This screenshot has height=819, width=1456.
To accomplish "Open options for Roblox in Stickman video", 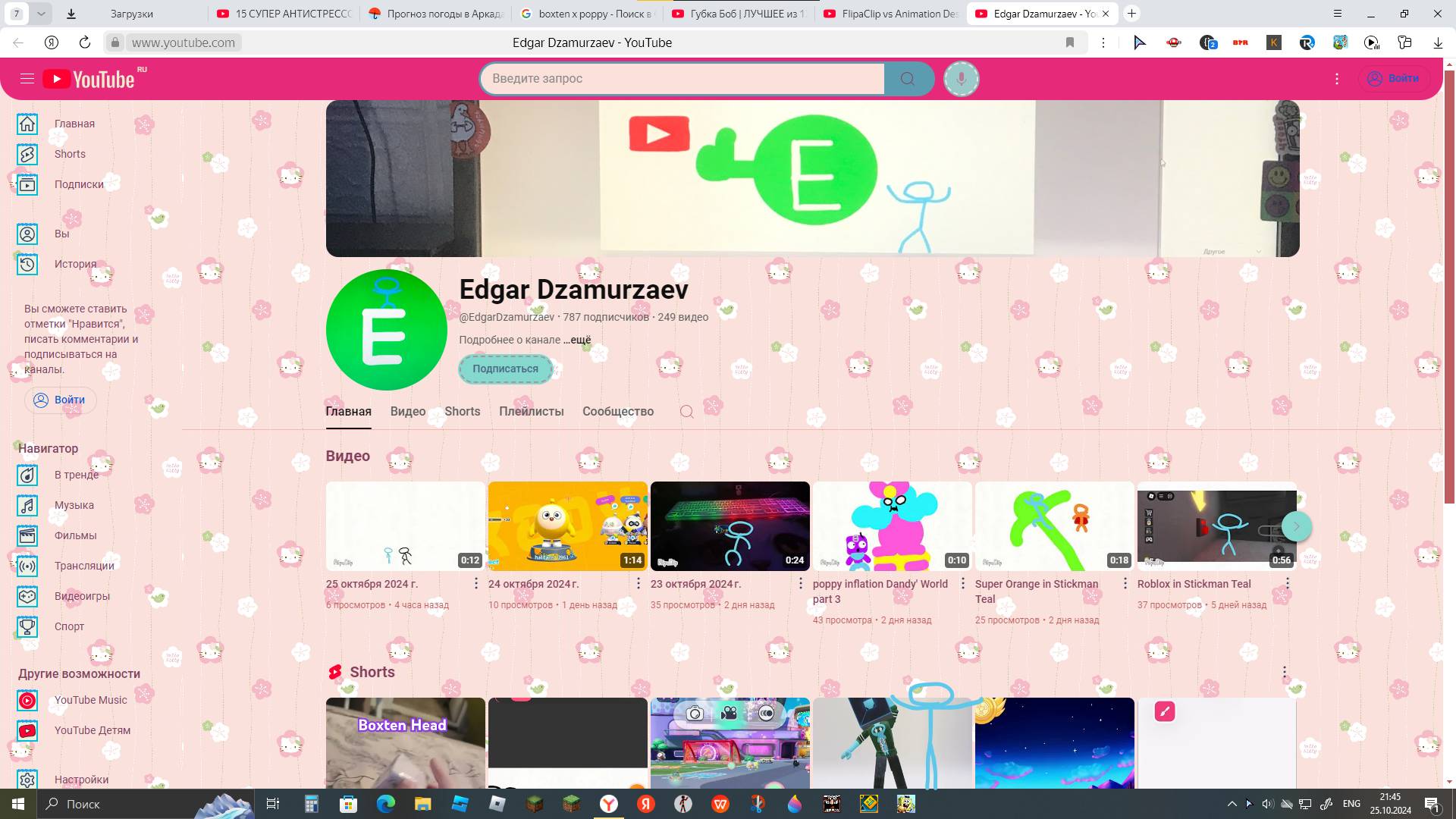I will point(1288,583).
